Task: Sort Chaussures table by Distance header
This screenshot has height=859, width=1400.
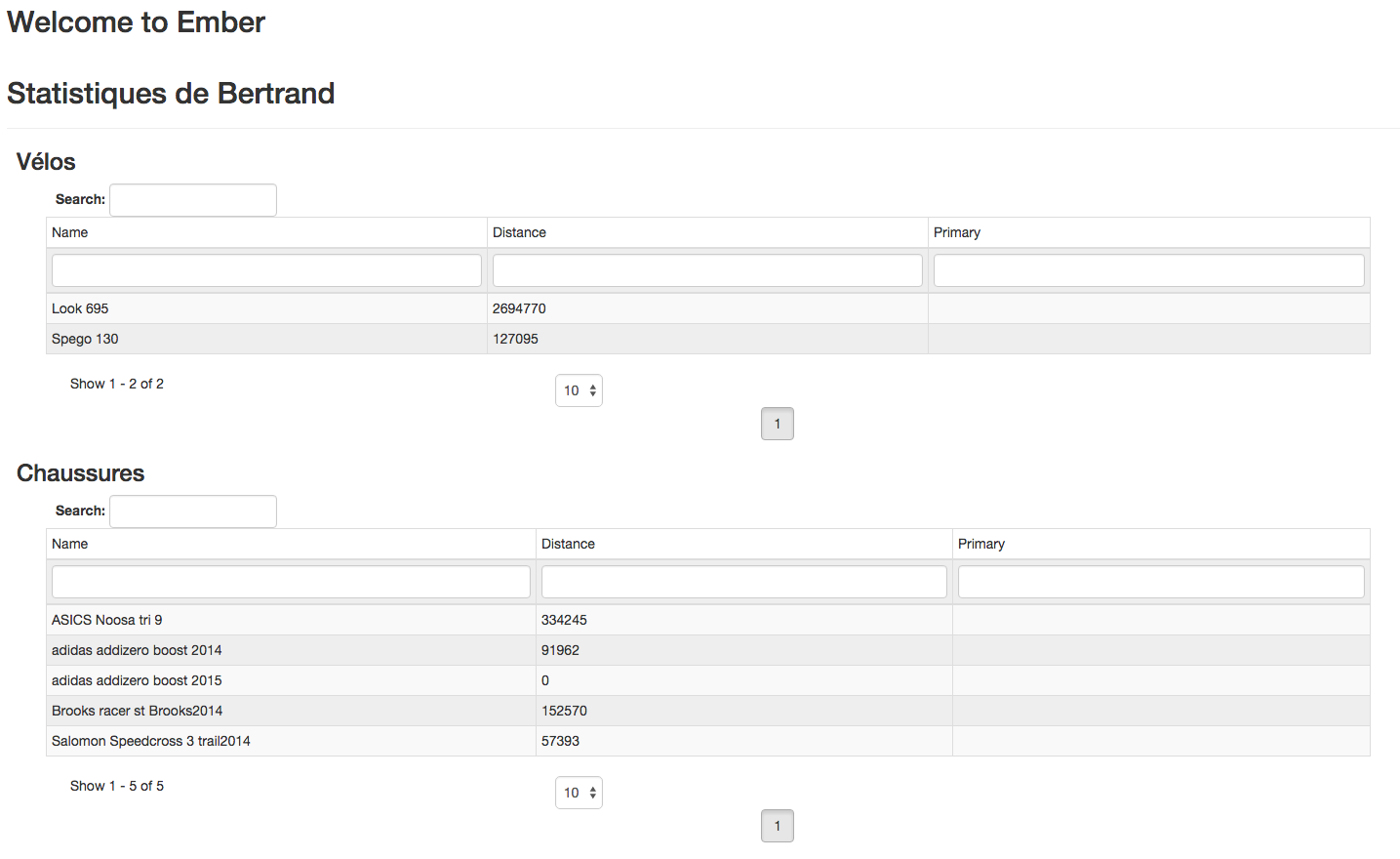Action: pyautogui.click(x=568, y=544)
